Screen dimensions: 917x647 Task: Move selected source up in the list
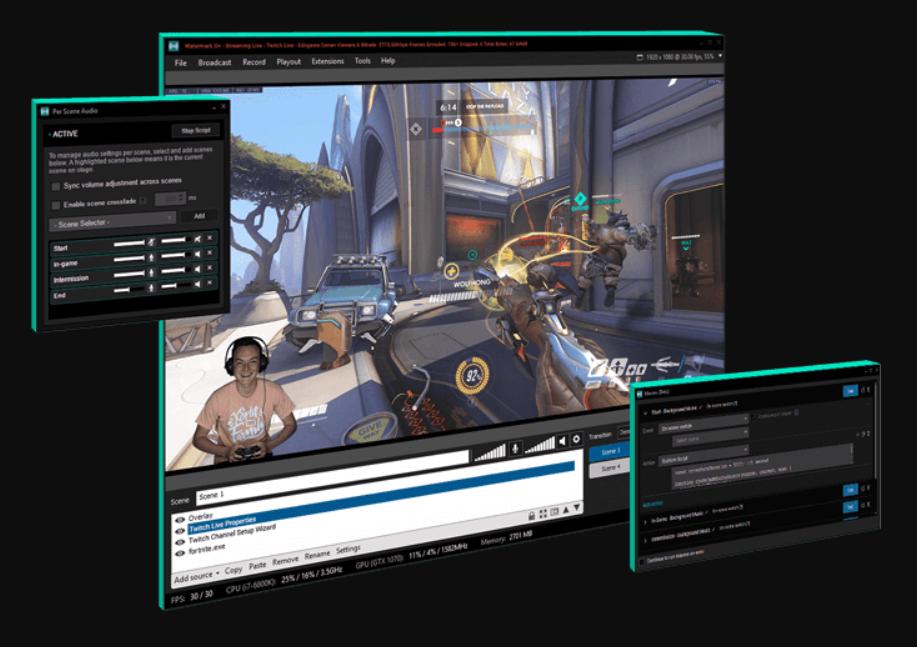564,510
